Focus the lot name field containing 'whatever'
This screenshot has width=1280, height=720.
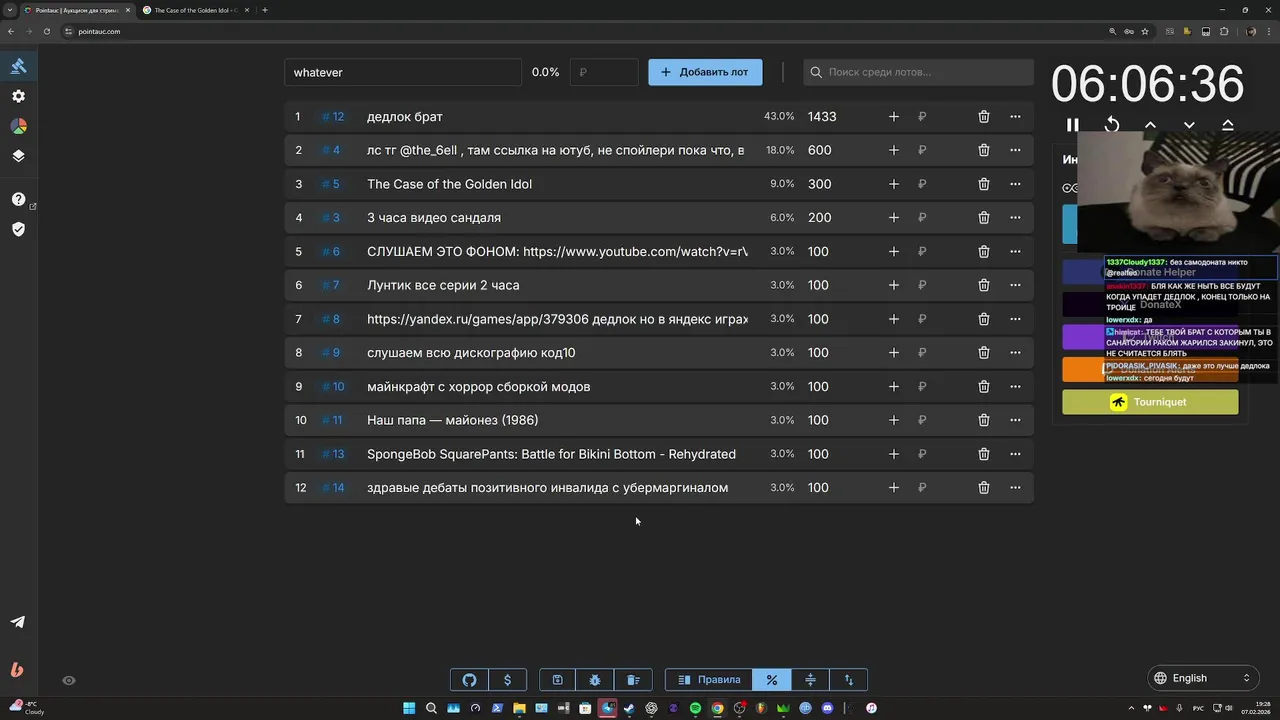(403, 72)
